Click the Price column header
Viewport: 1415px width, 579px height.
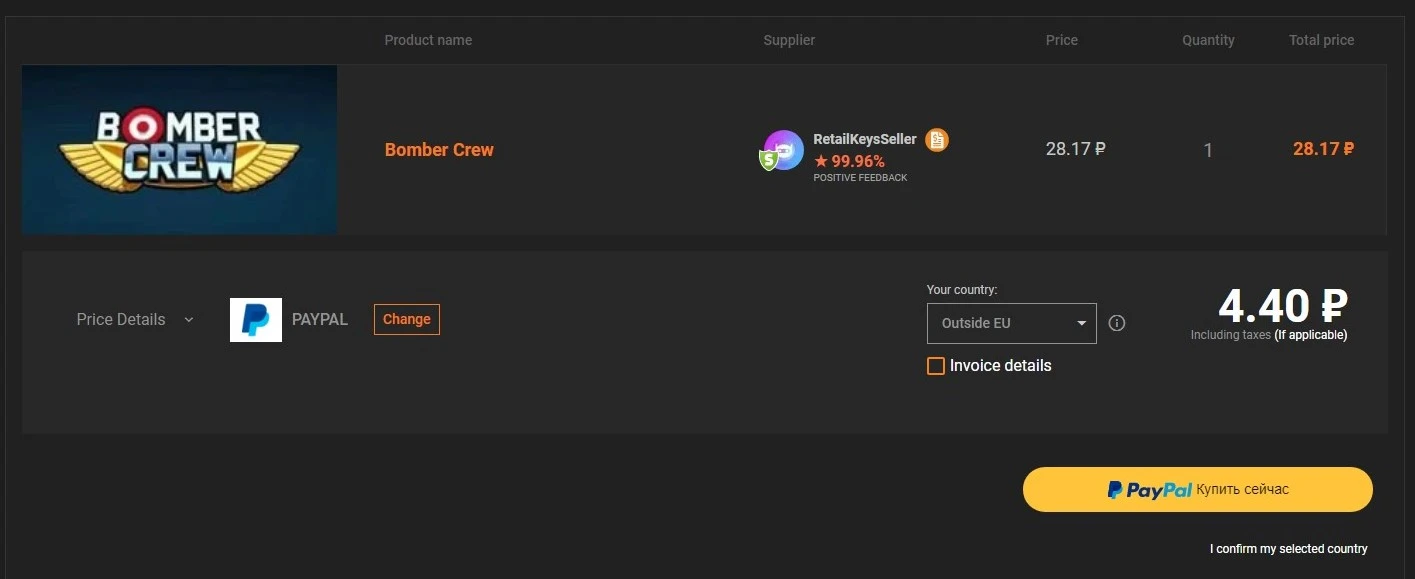1062,40
